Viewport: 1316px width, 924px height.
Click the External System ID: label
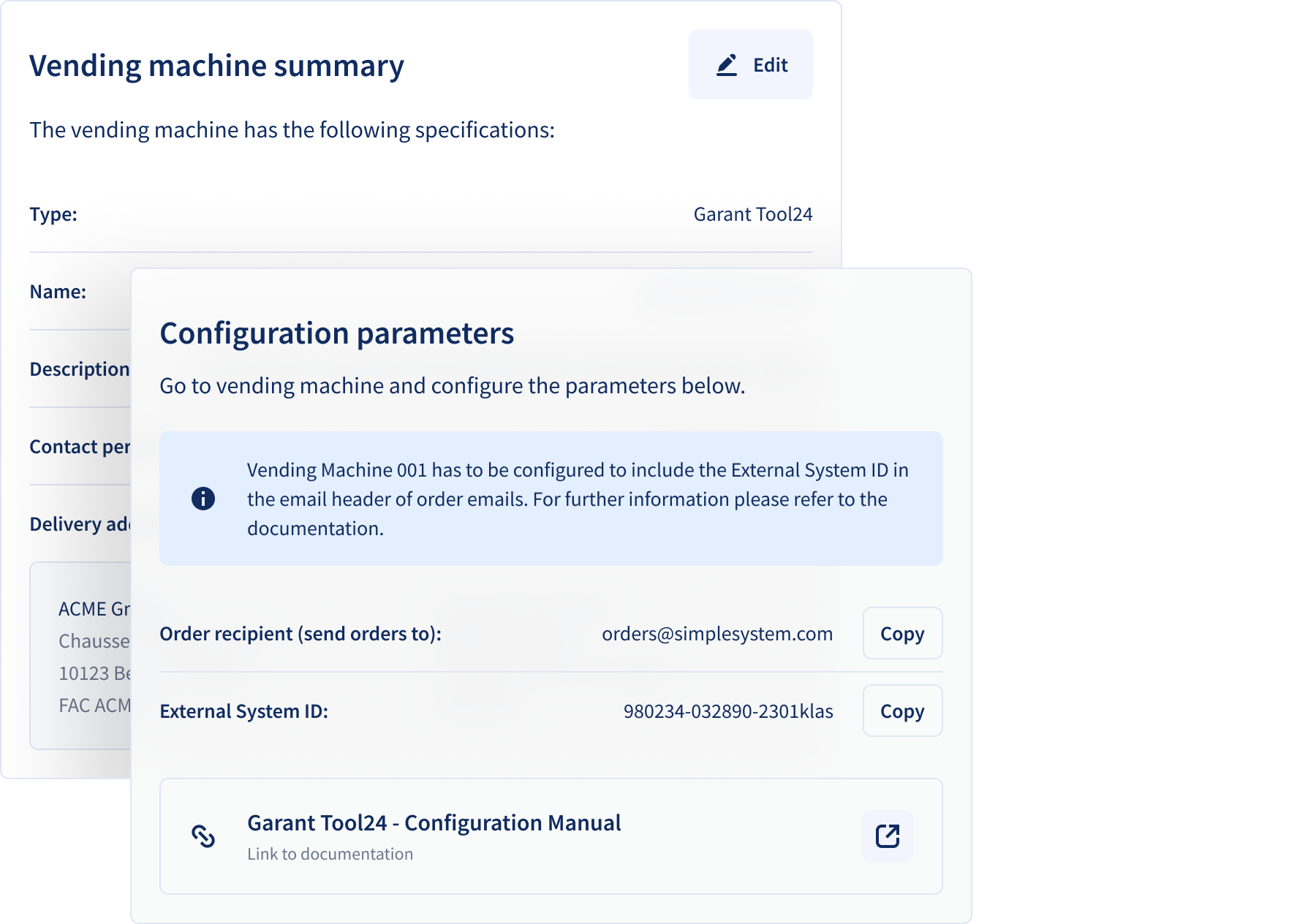pos(244,711)
